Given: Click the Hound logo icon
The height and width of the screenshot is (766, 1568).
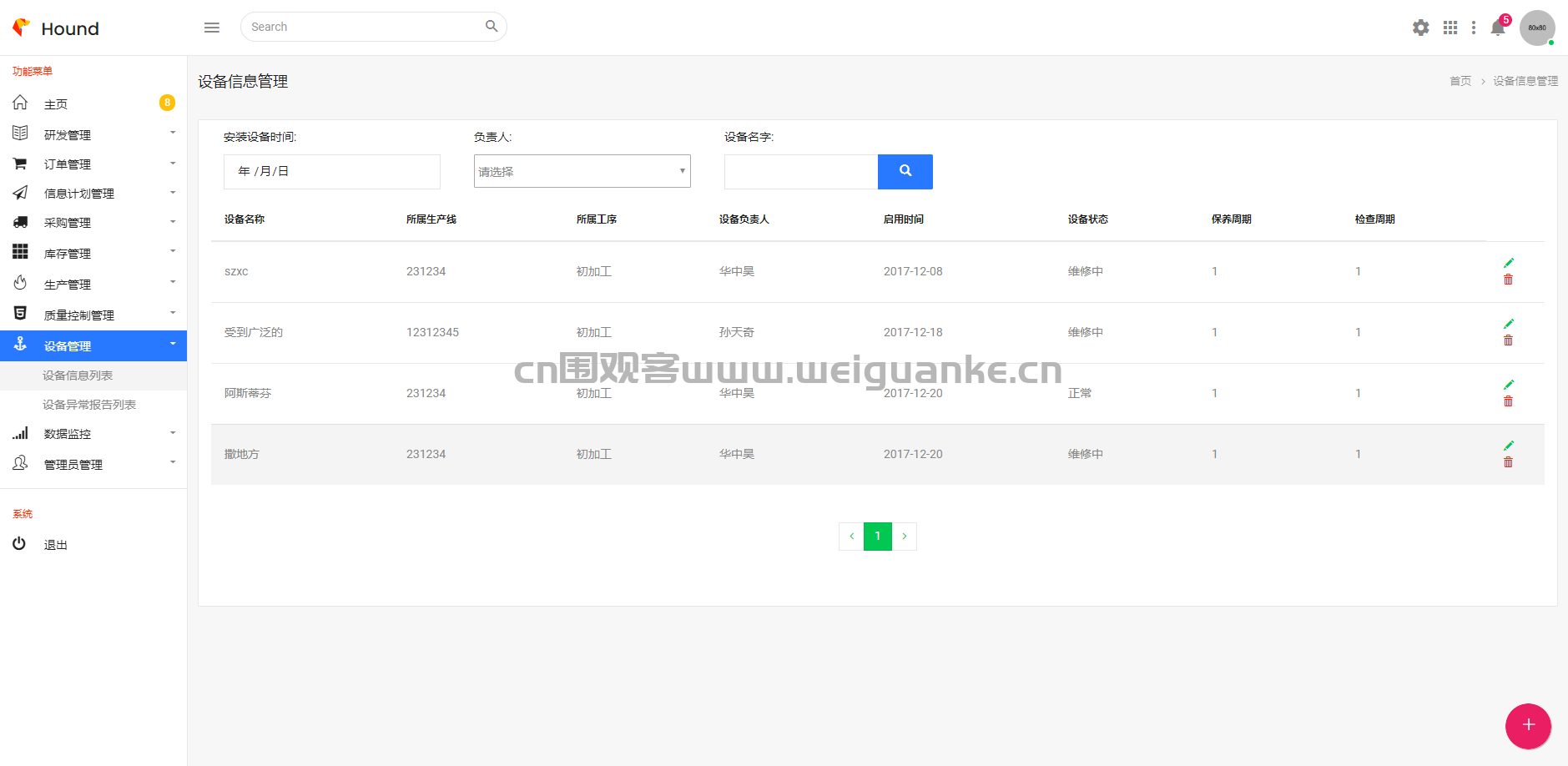Looking at the screenshot, I should pos(22,28).
